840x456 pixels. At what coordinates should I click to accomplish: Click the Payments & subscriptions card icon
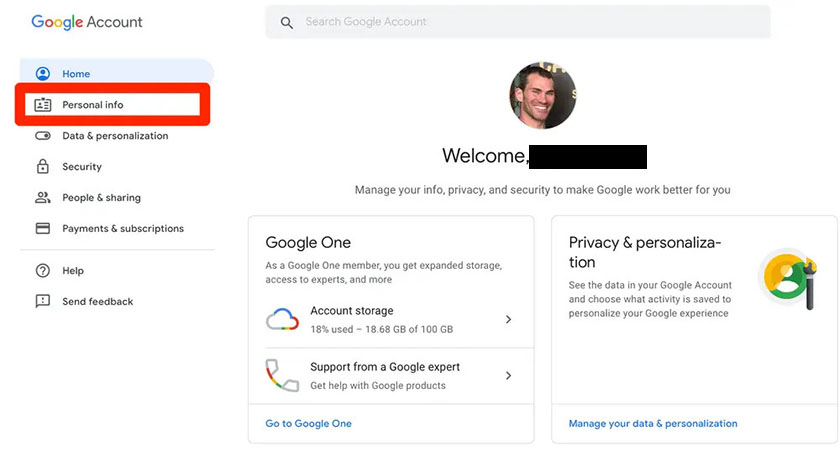pos(43,229)
